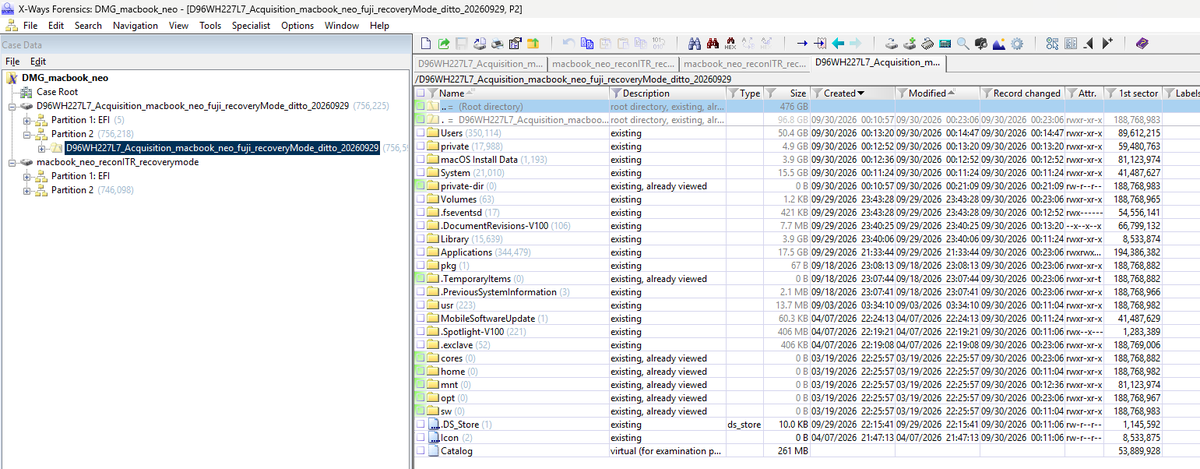Select the private-dir folder row
The height and width of the screenshot is (469, 1200).
(805, 186)
